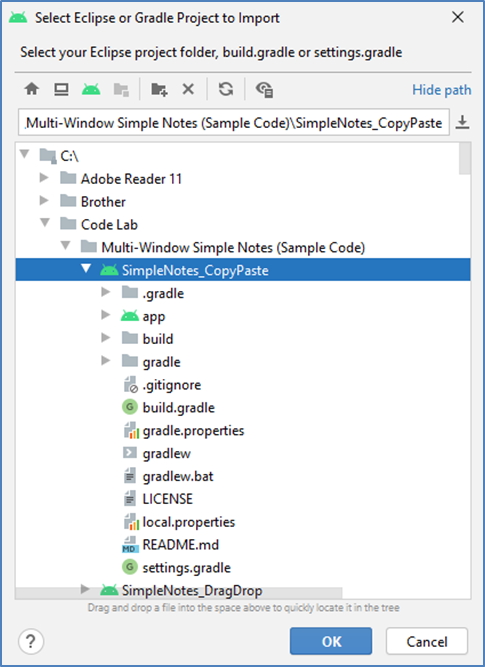Screen dimensions: 485x667
Task: Click the gradlew.bat file icon
Action: click(x=129, y=476)
